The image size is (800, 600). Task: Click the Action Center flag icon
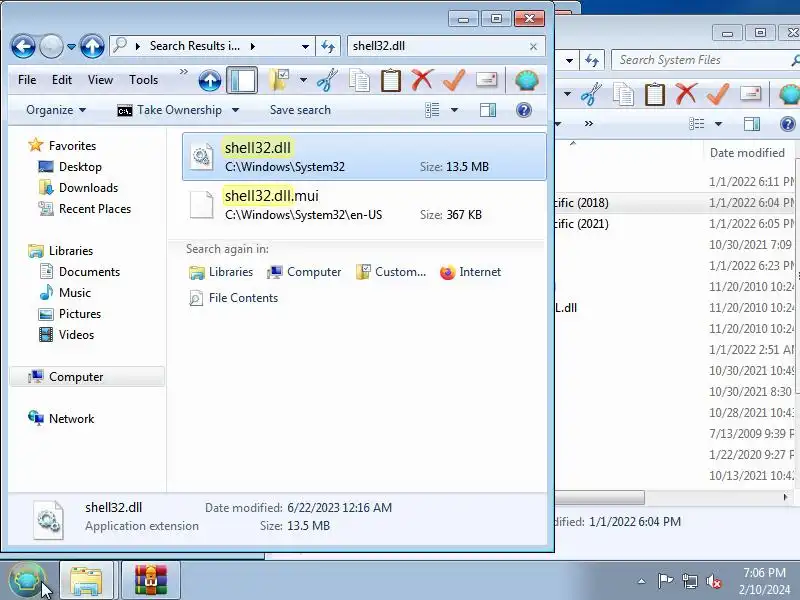[x=665, y=581]
